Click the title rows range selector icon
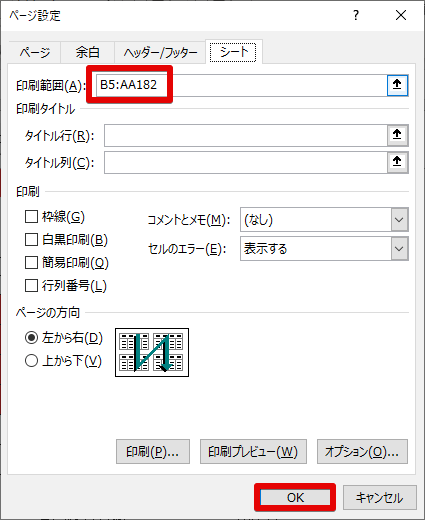The image size is (425, 520). click(397, 135)
